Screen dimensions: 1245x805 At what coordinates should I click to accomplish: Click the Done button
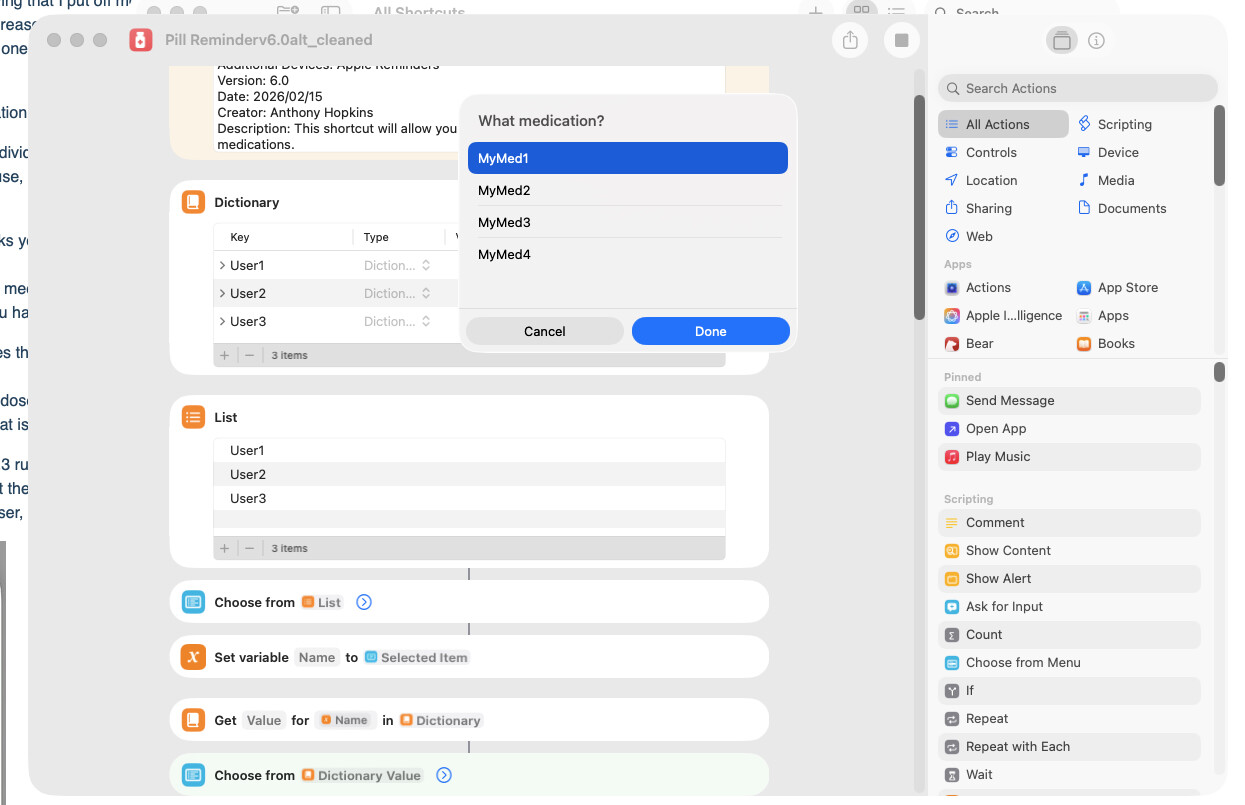(x=710, y=332)
